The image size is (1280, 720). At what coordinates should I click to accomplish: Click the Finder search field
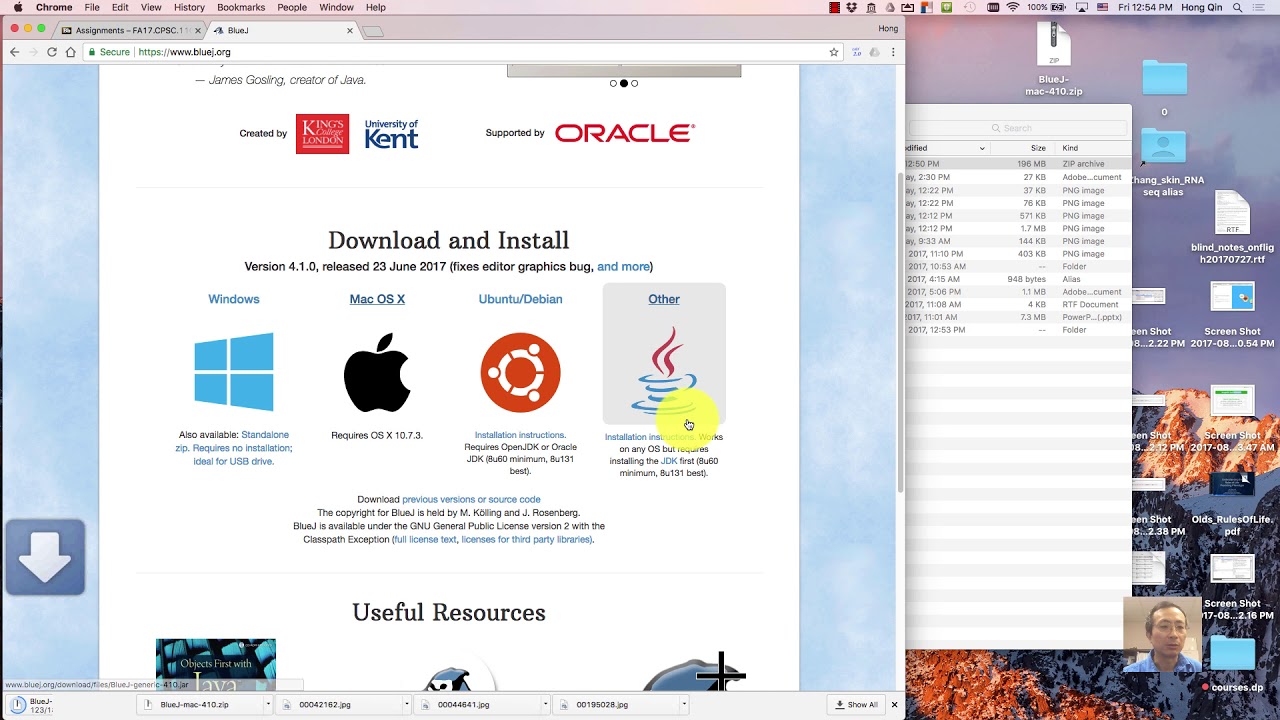(1019, 128)
